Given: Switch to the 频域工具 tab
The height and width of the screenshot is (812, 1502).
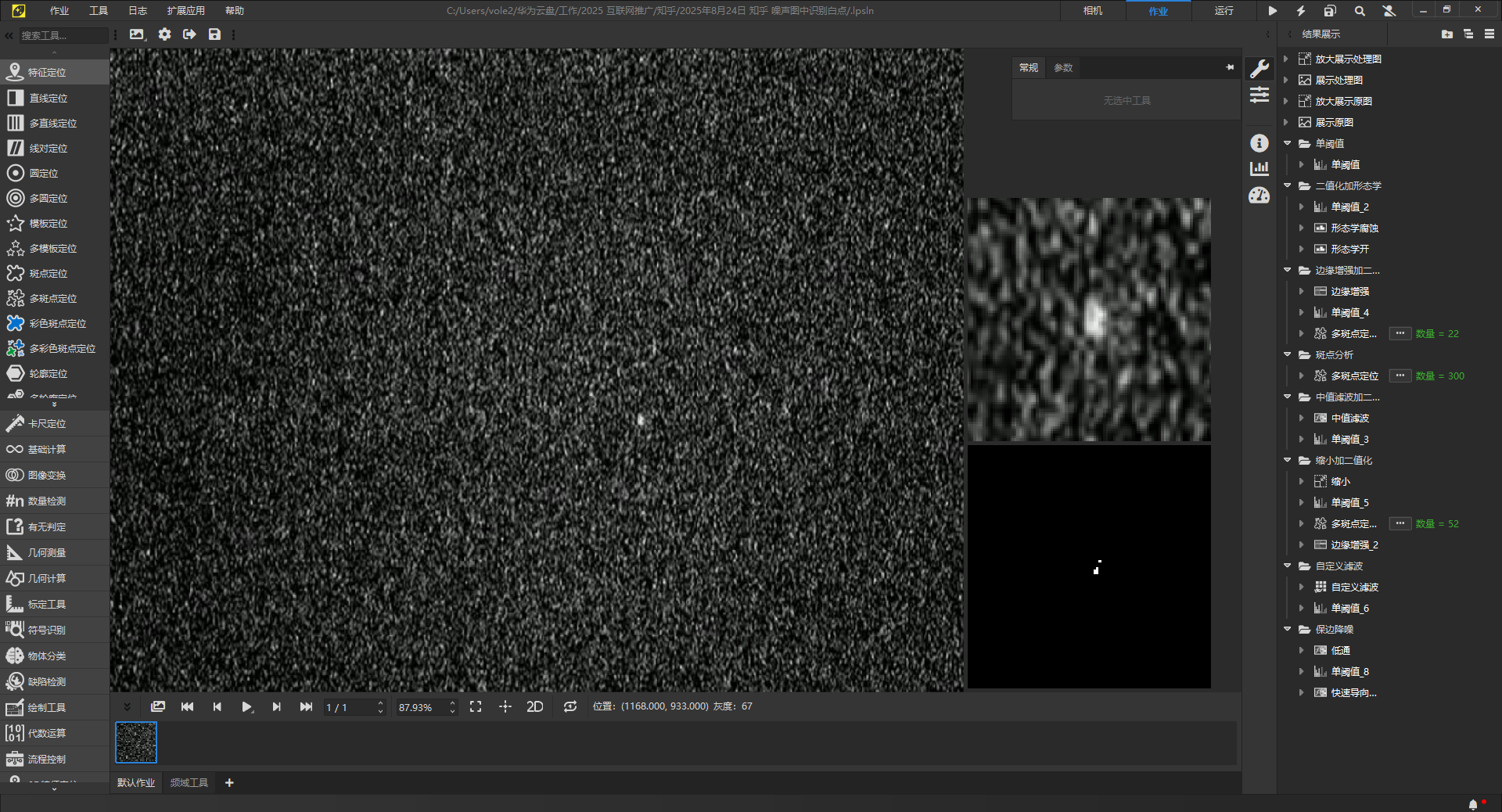Looking at the screenshot, I should click(189, 782).
